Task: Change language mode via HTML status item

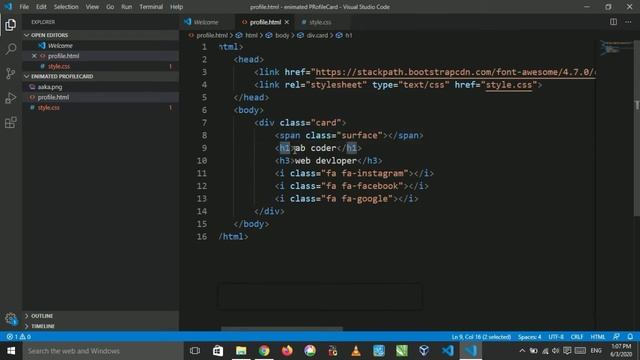Action: pyautogui.click(x=598, y=337)
